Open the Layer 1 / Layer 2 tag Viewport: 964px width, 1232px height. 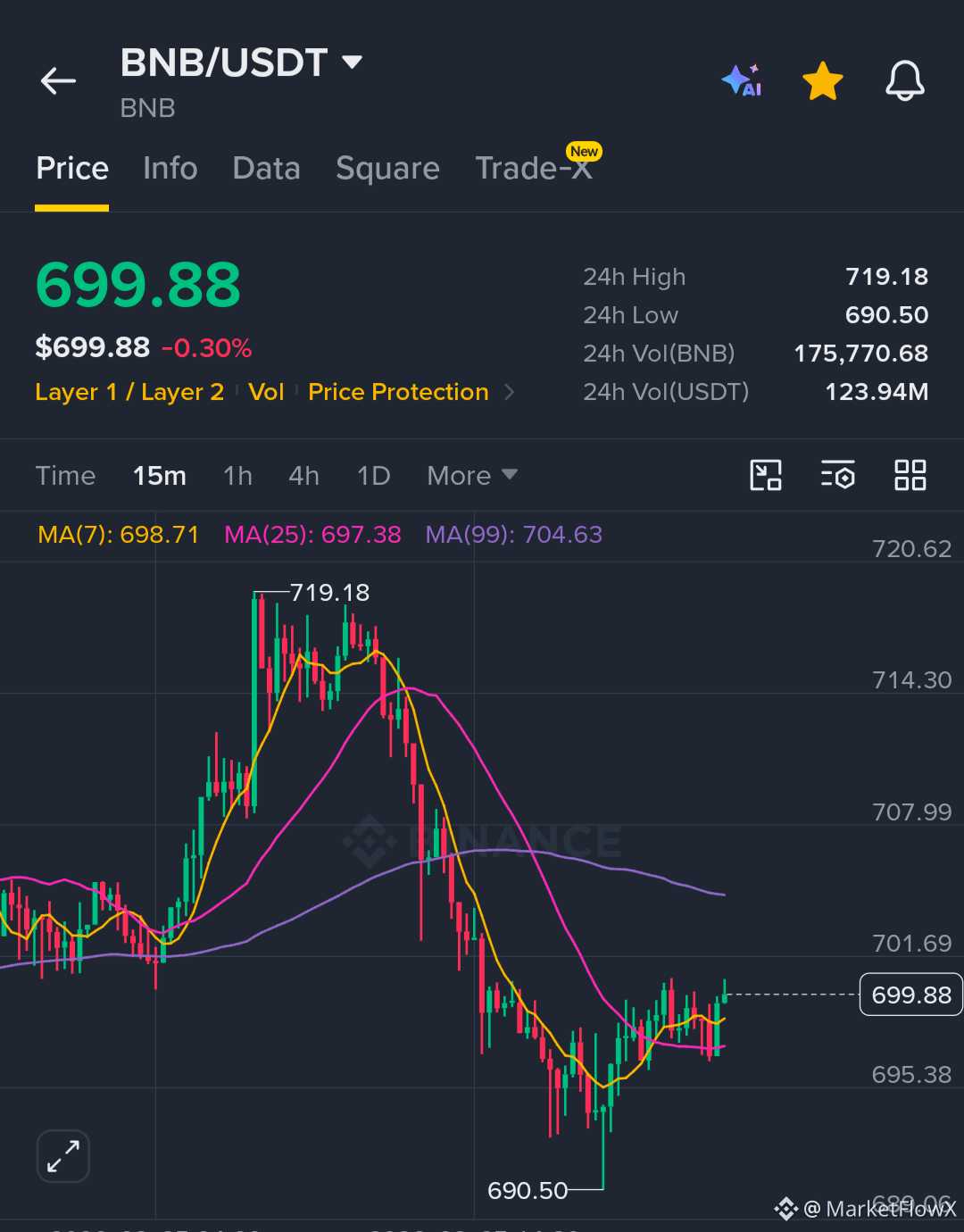point(129,392)
